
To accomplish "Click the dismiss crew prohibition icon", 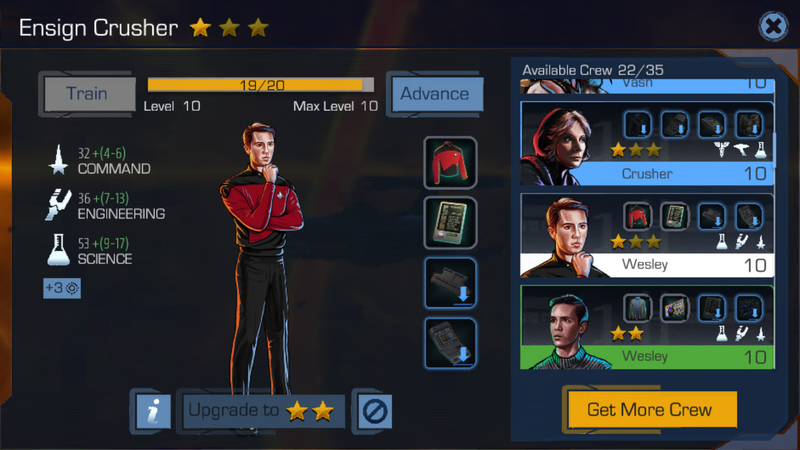I will (x=375, y=411).
